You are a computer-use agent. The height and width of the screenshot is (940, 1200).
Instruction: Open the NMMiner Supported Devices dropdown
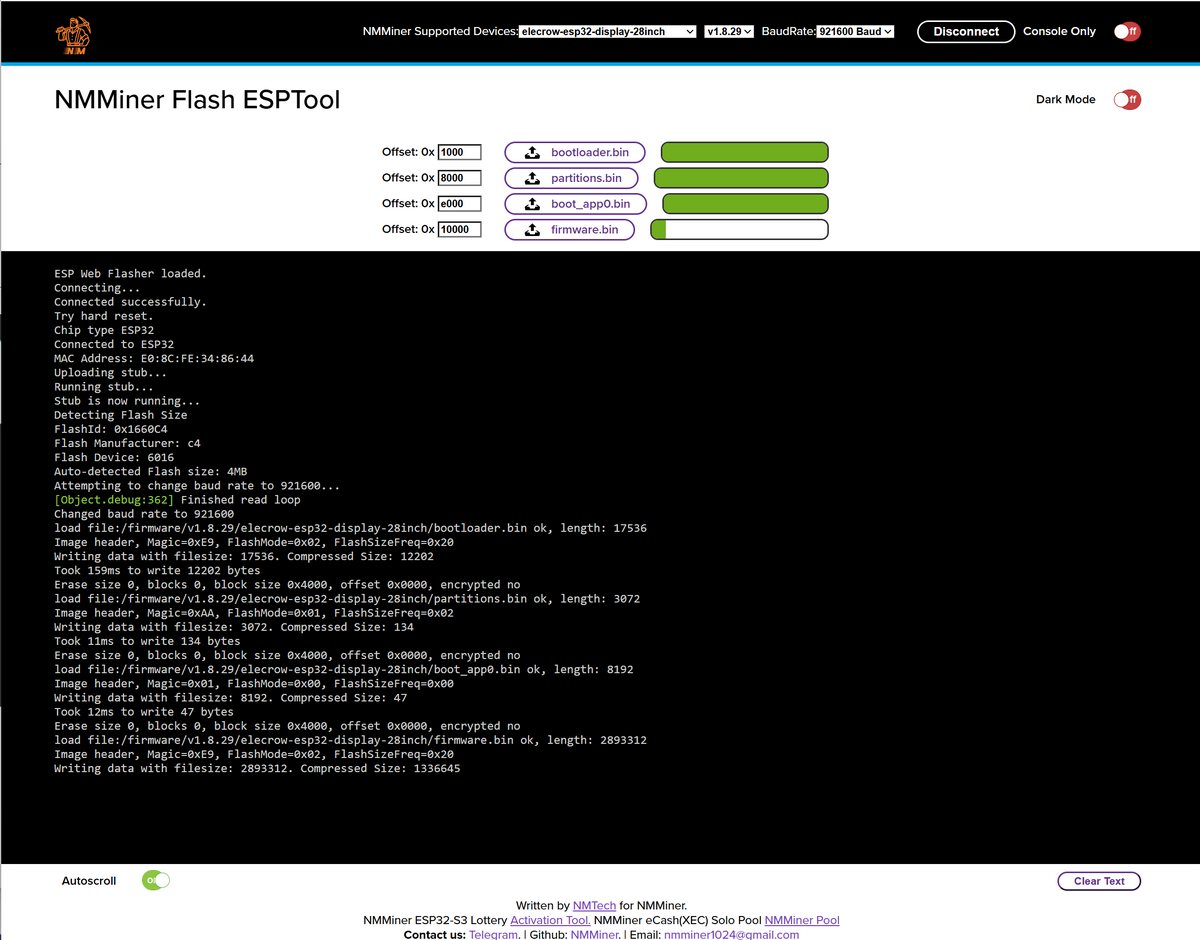click(607, 32)
